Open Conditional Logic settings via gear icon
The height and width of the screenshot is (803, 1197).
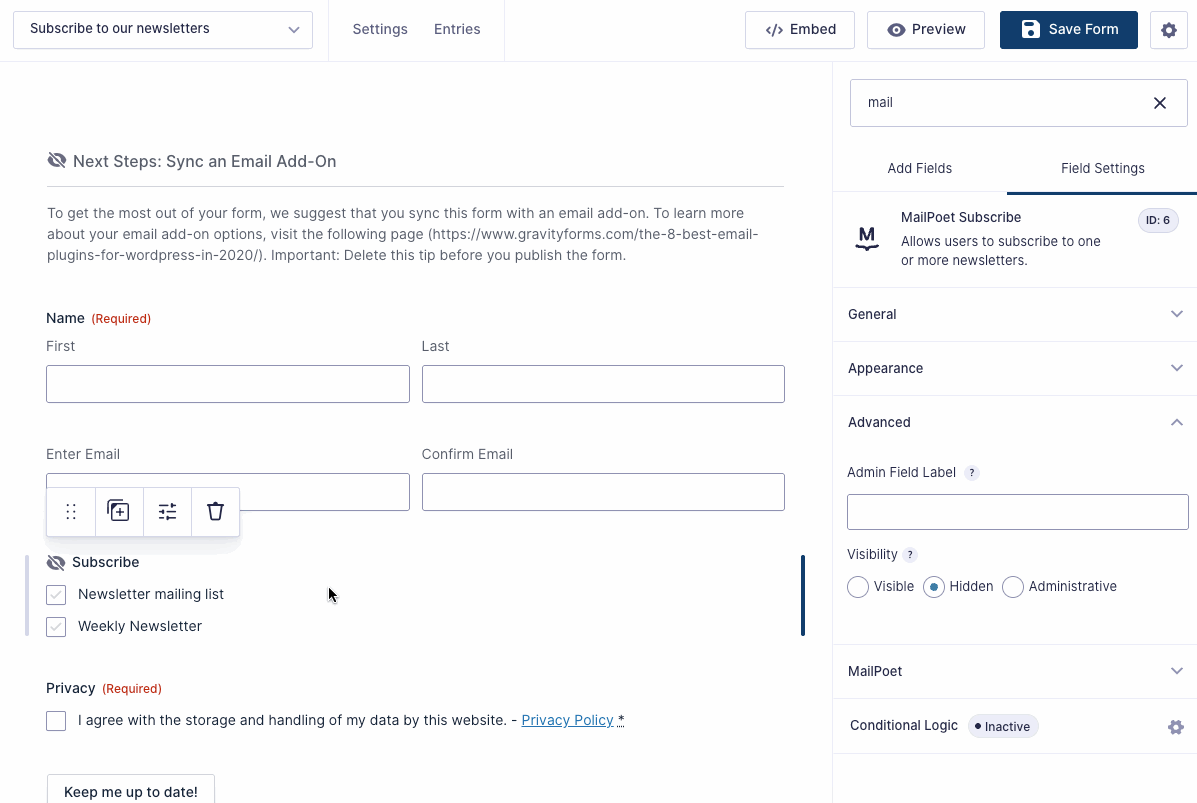click(1175, 726)
